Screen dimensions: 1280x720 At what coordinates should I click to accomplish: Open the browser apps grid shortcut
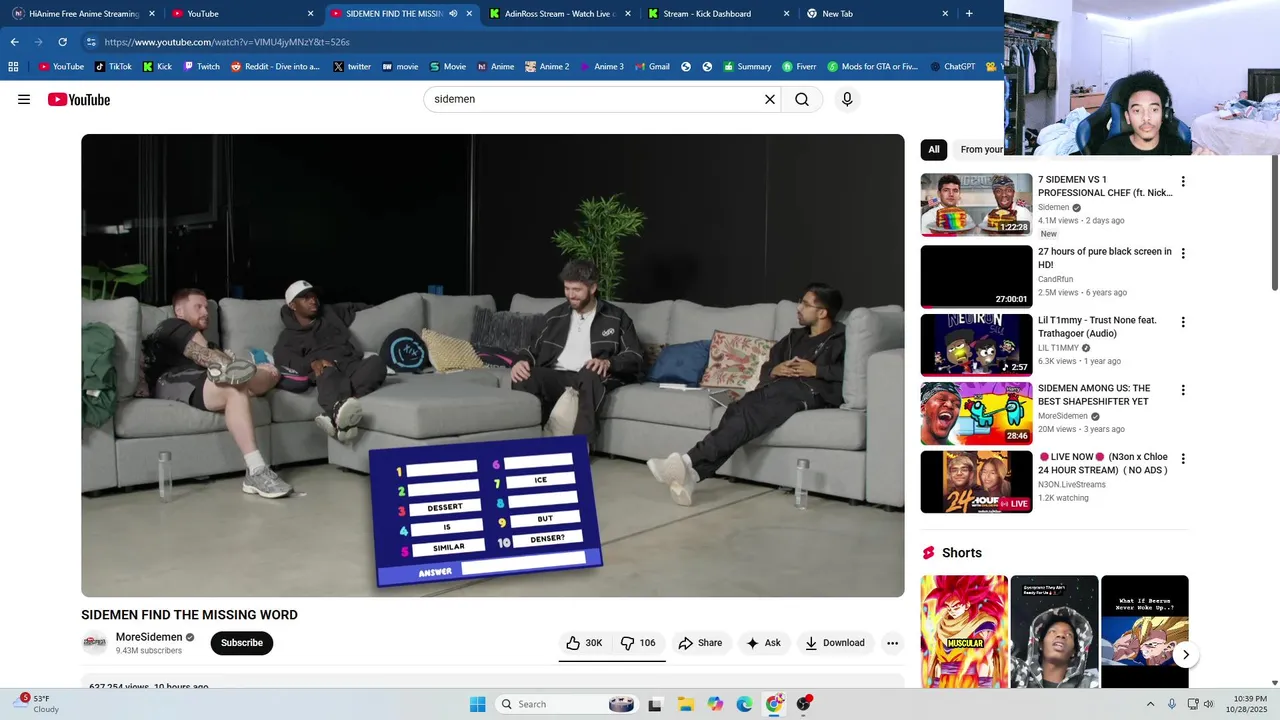pyautogui.click(x=13, y=67)
